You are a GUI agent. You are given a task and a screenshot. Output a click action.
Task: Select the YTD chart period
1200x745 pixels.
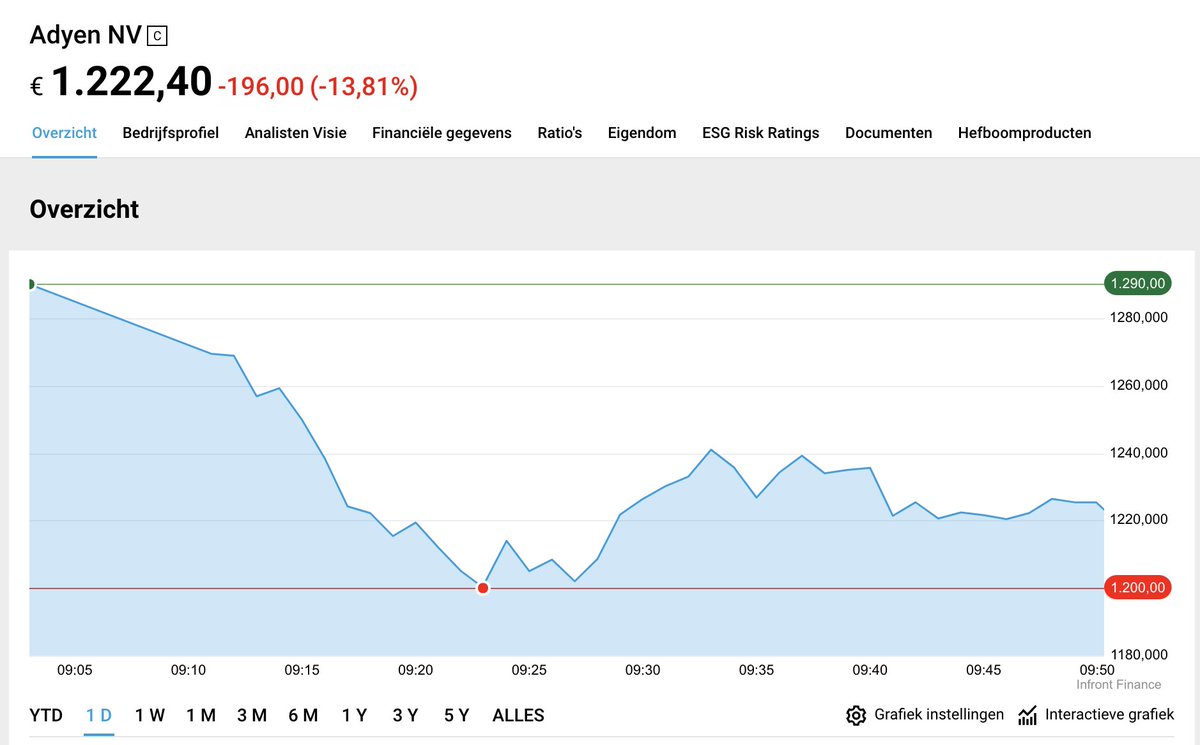coord(46,715)
